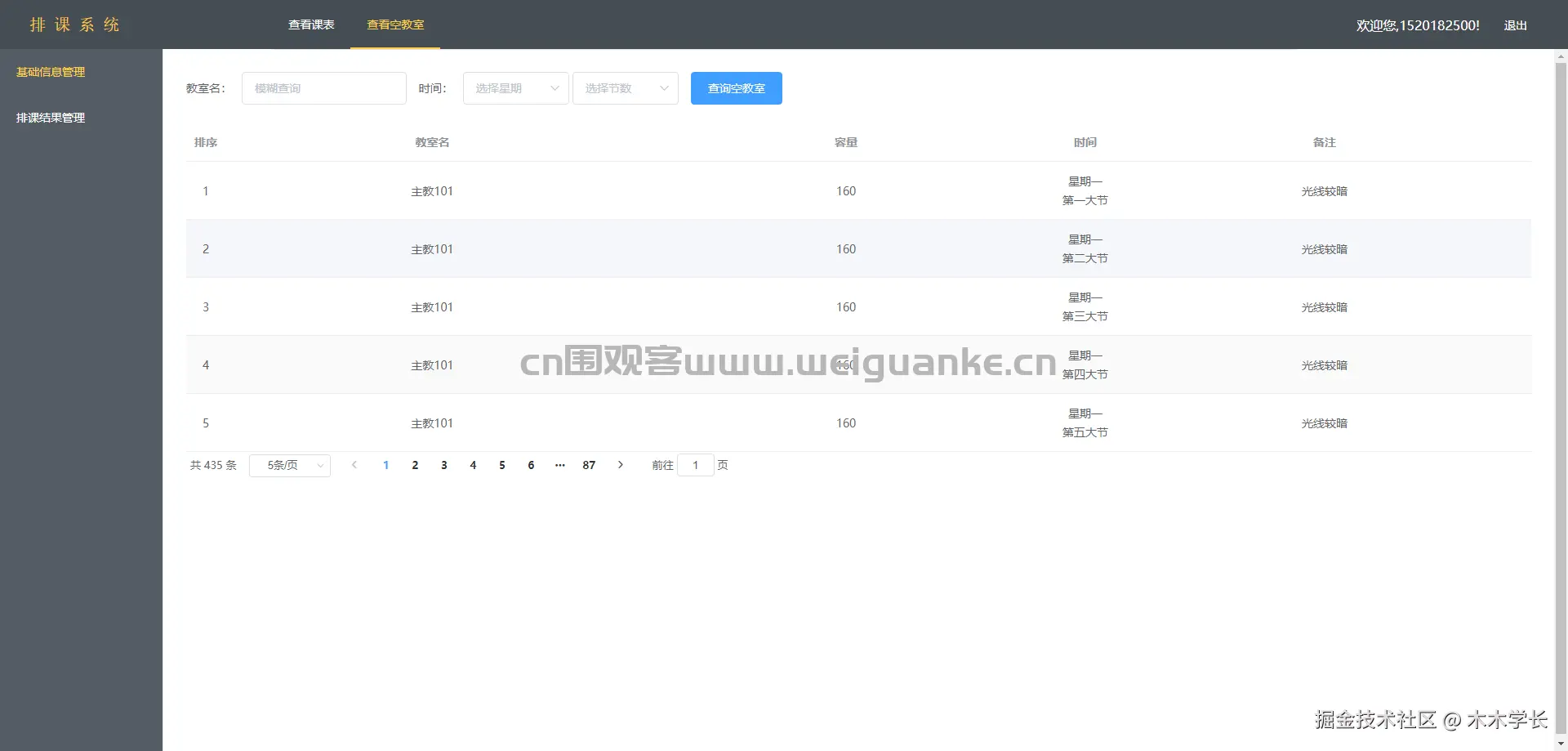
Task: Click the scrollbar up arrow
Action: point(1561,56)
